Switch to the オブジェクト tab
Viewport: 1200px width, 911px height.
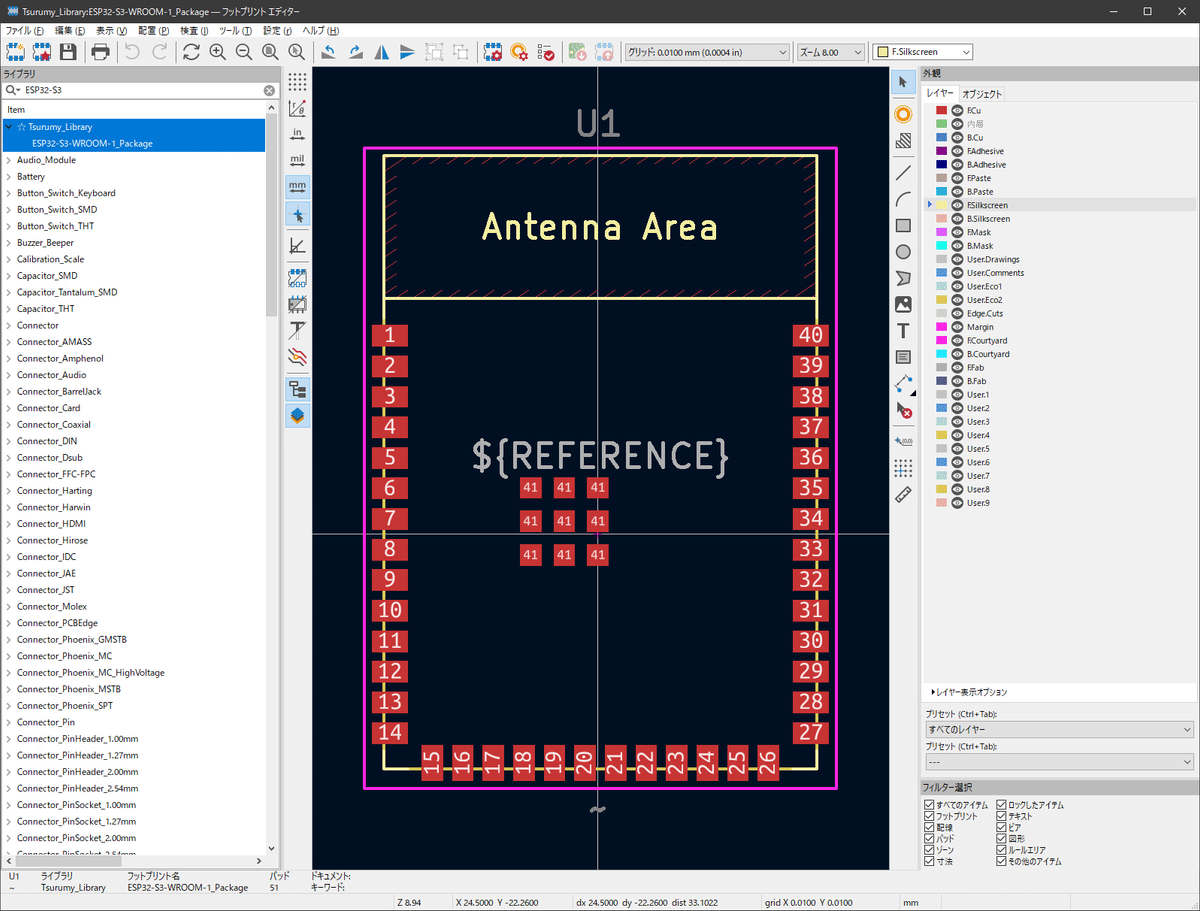click(982, 94)
